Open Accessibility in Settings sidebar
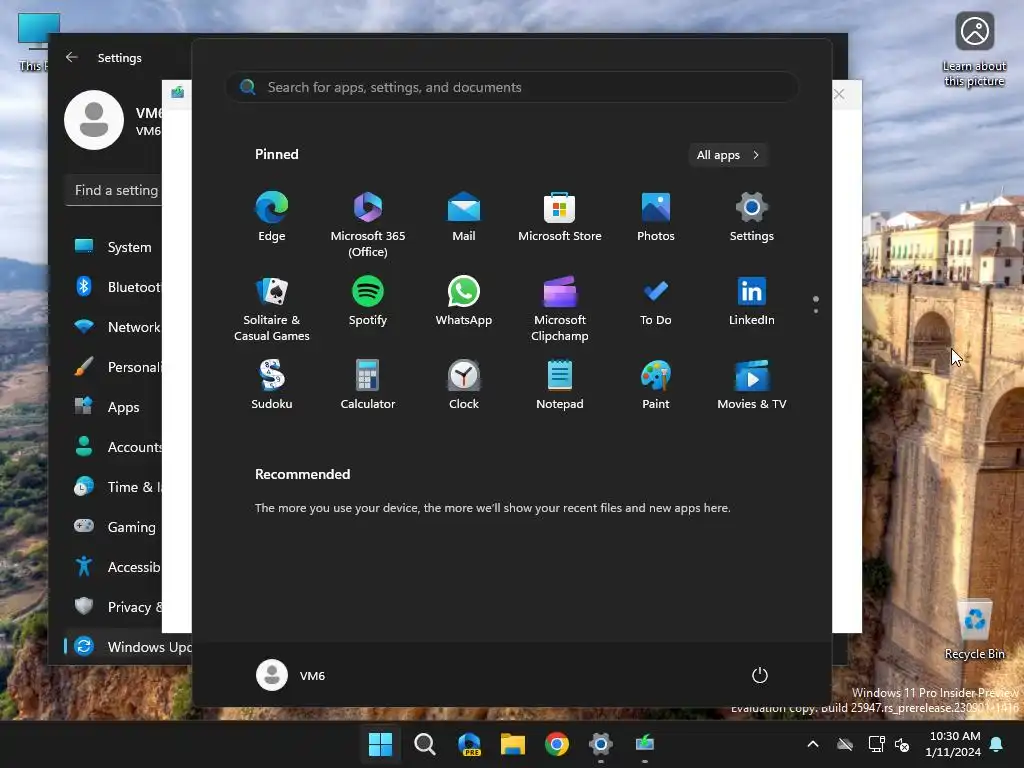The height and width of the screenshot is (768, 1024). (x=114, y=567)
